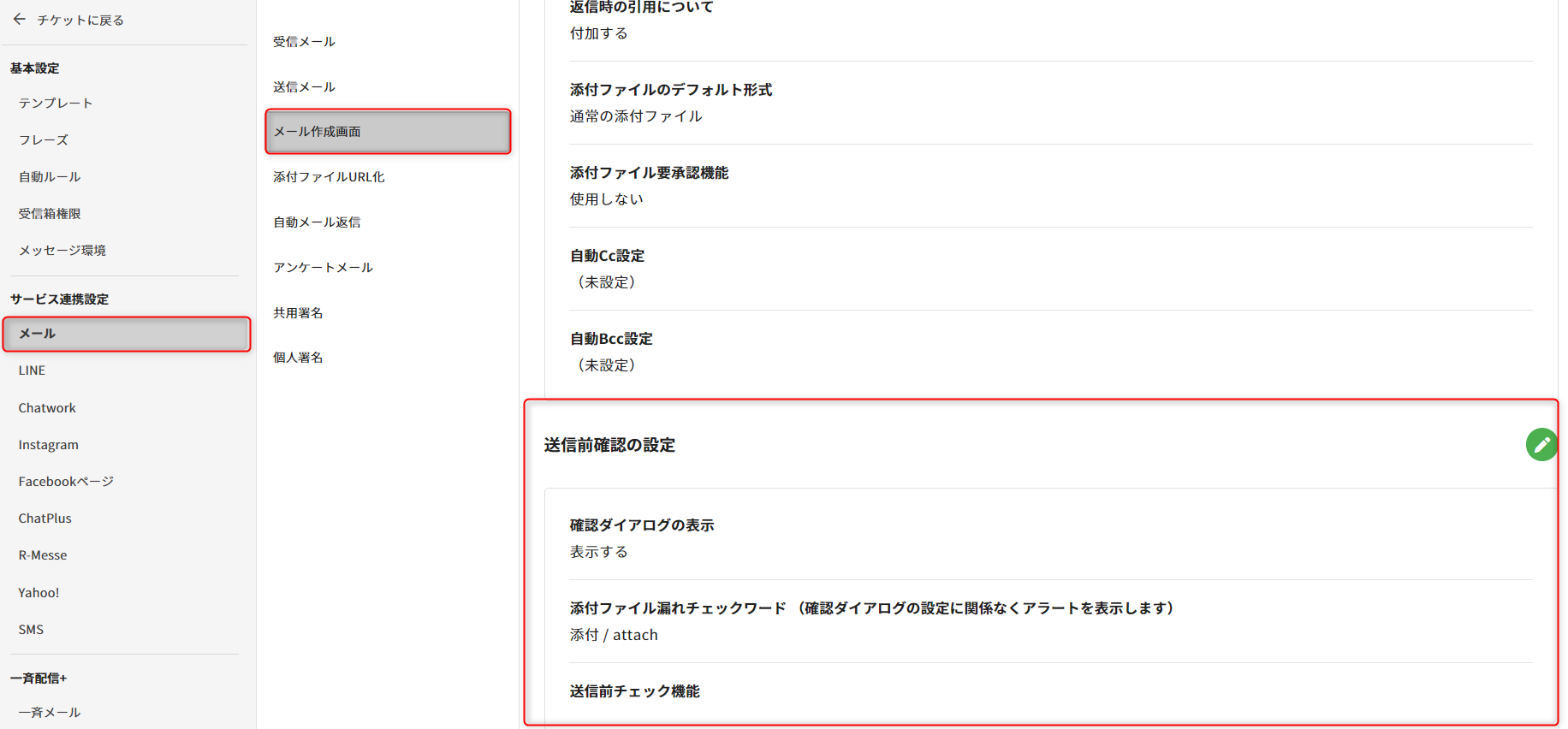Open 受信メール submenu item
Screen dimensions: 1568x729
pos(304,41)
